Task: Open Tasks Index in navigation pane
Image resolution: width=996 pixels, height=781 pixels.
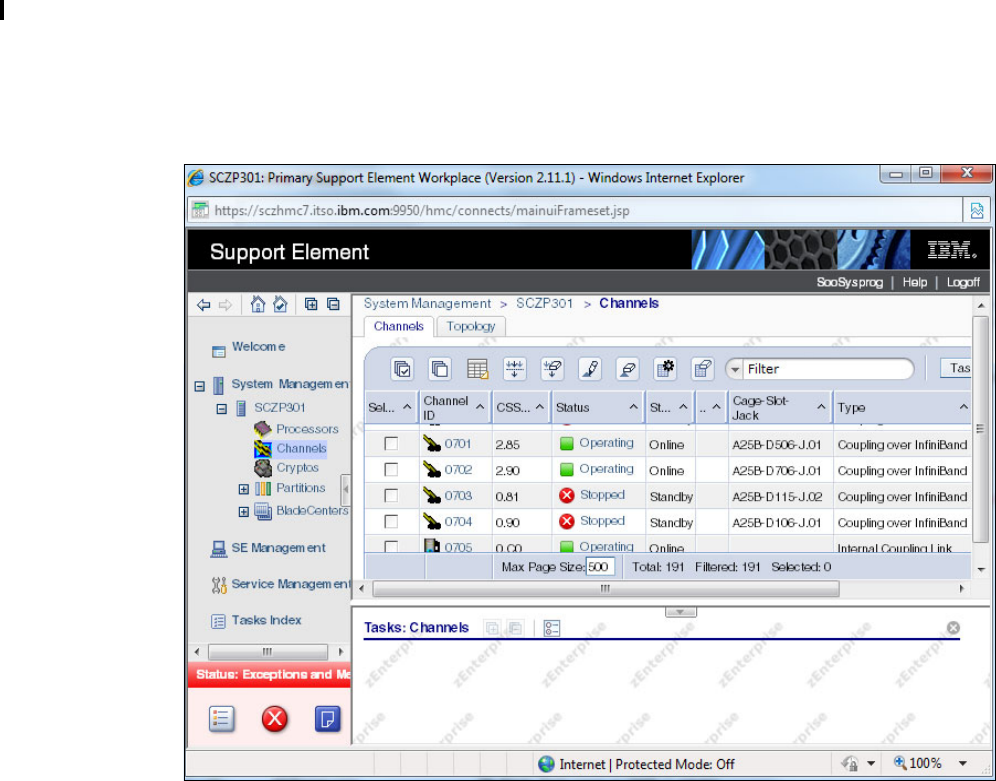Action: pos(266,620)
